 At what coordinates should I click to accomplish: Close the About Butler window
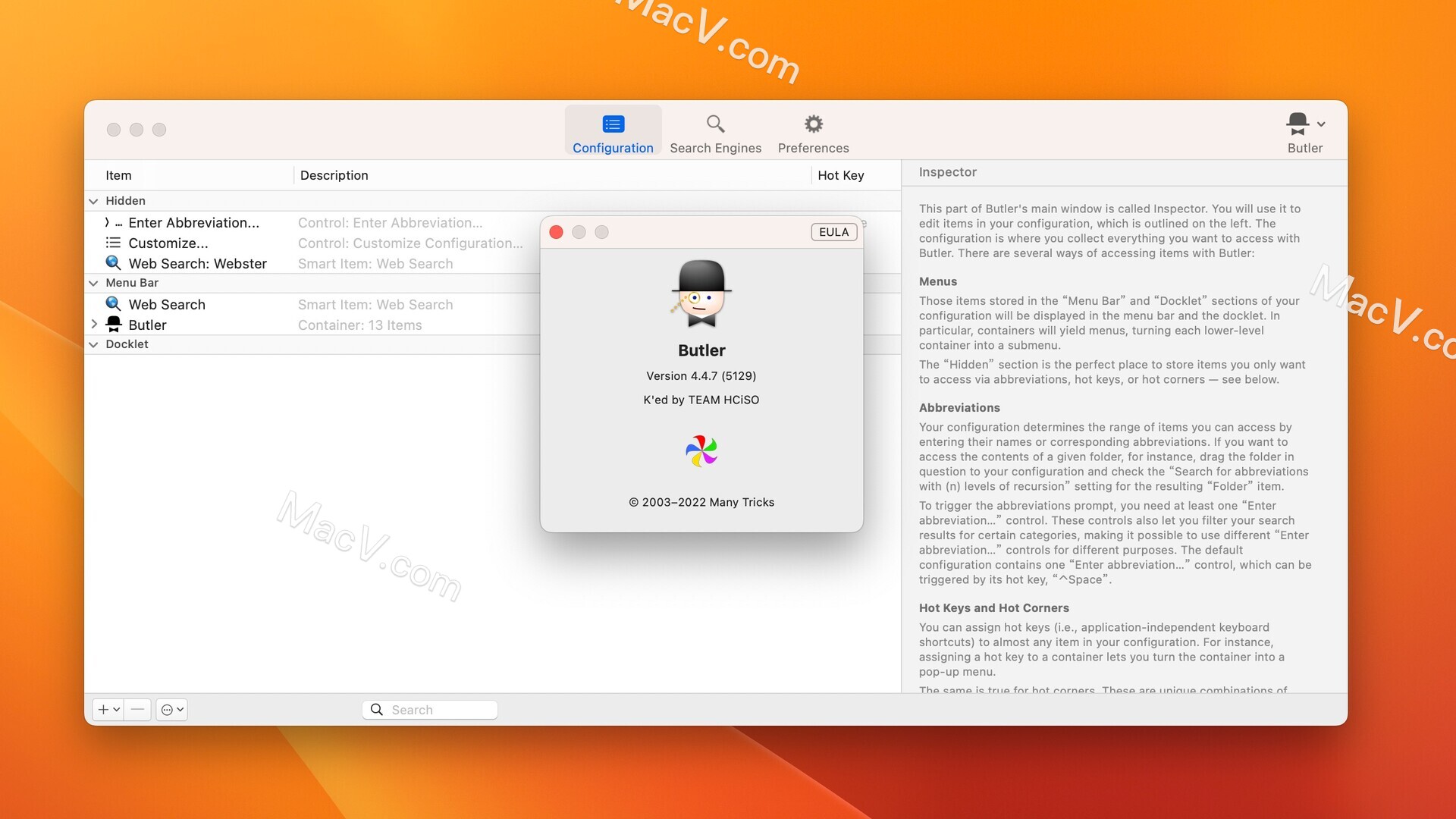point(556,232)
